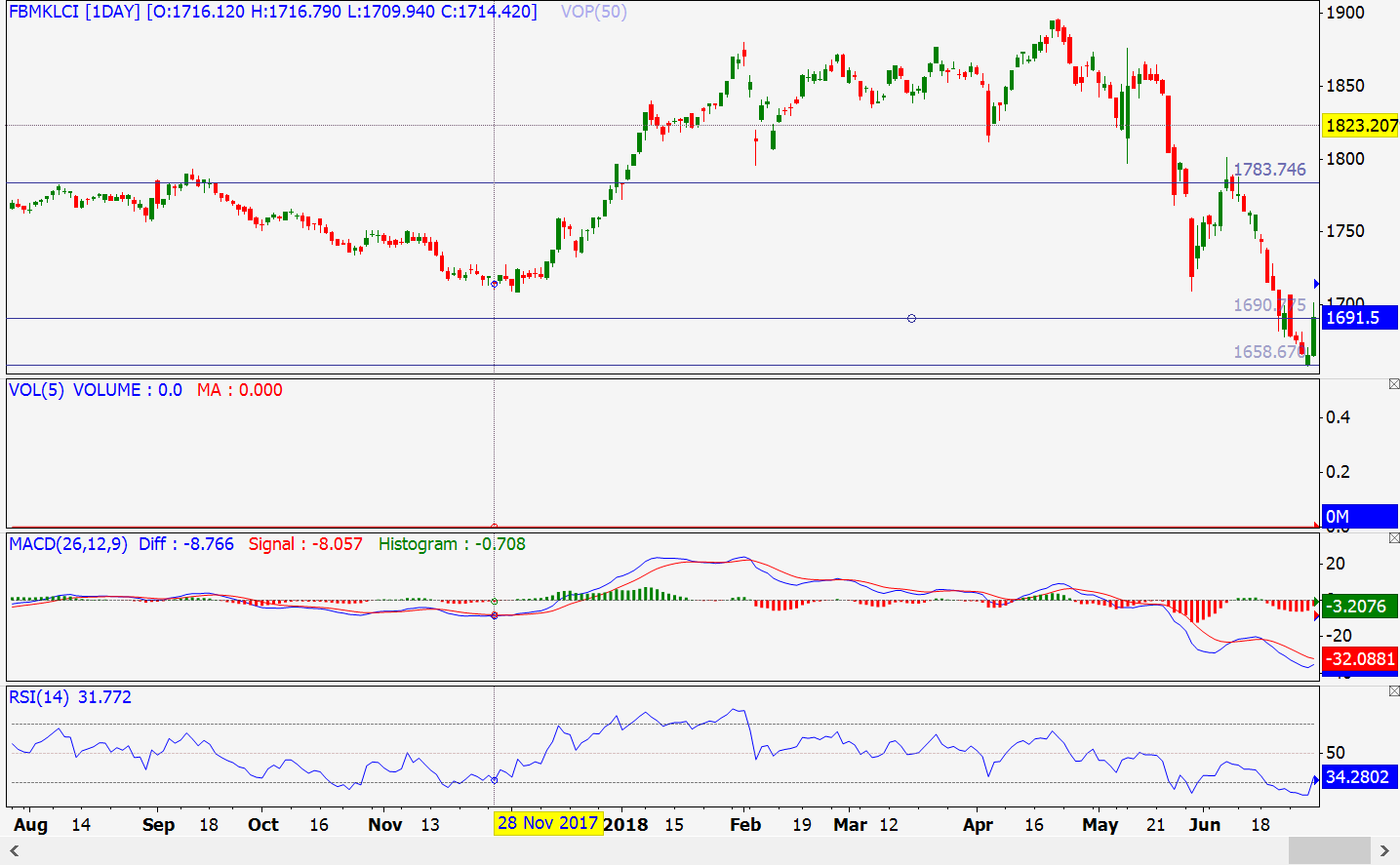Click the left scroll arrow below the date axis

(14, 852)
